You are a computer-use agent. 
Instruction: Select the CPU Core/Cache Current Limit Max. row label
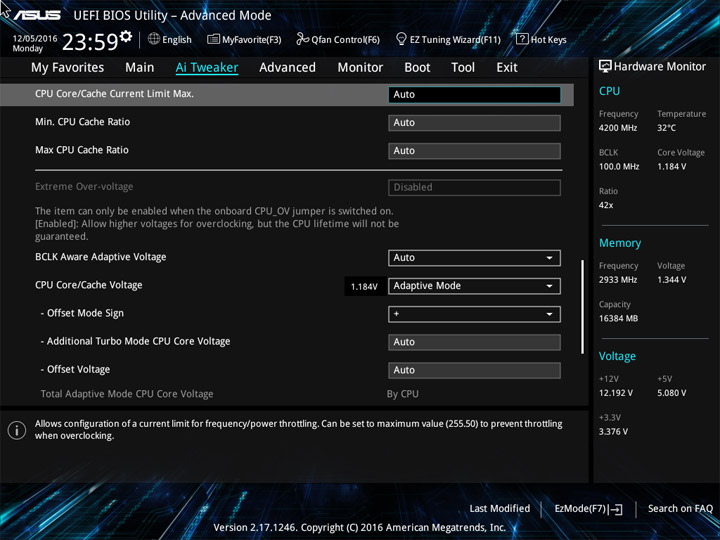[x=114, y=94]
